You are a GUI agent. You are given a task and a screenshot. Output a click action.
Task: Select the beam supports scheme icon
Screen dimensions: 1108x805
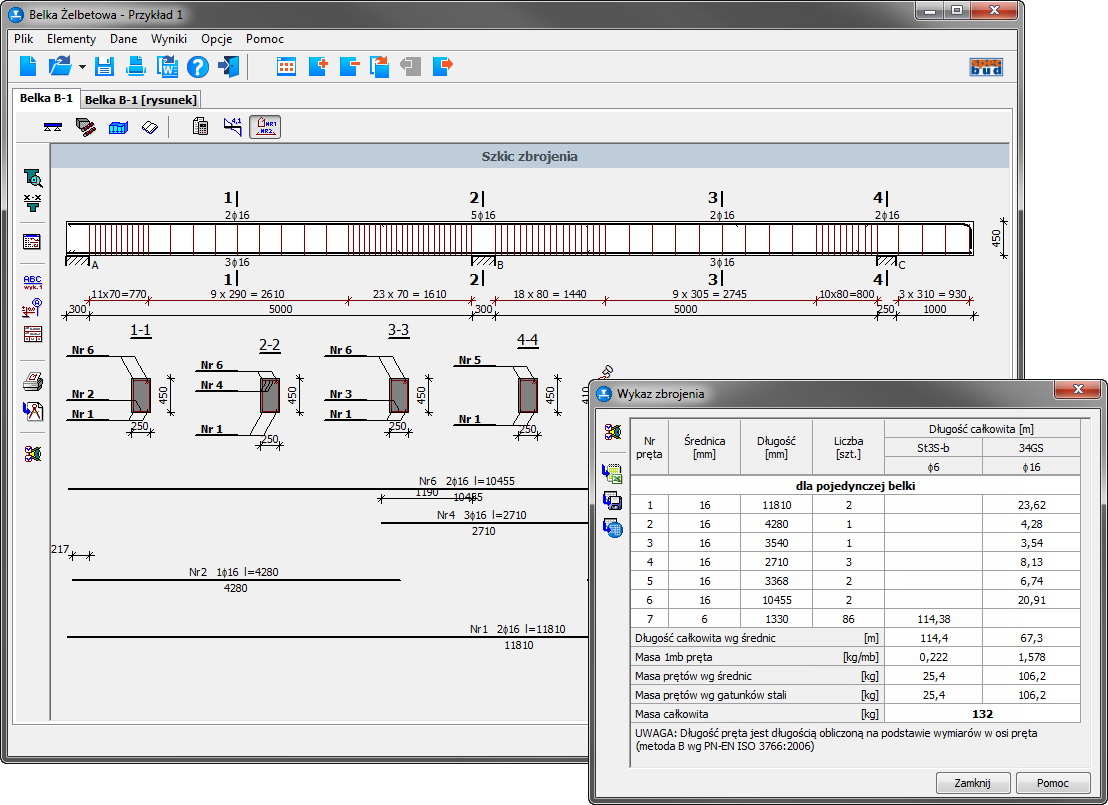point(52,127)
